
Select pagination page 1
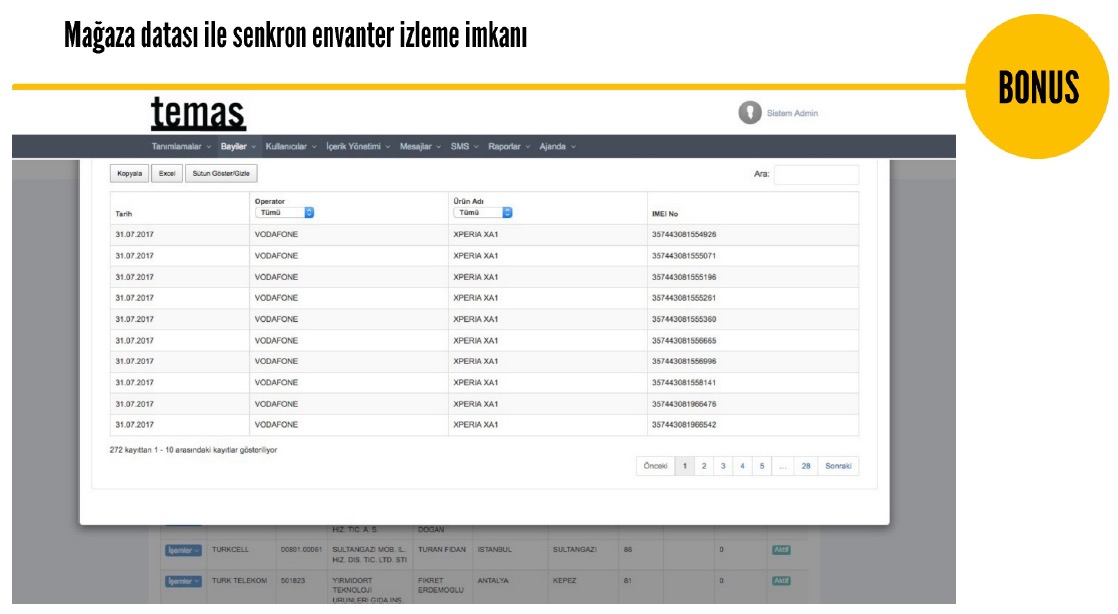click(684, 466)
